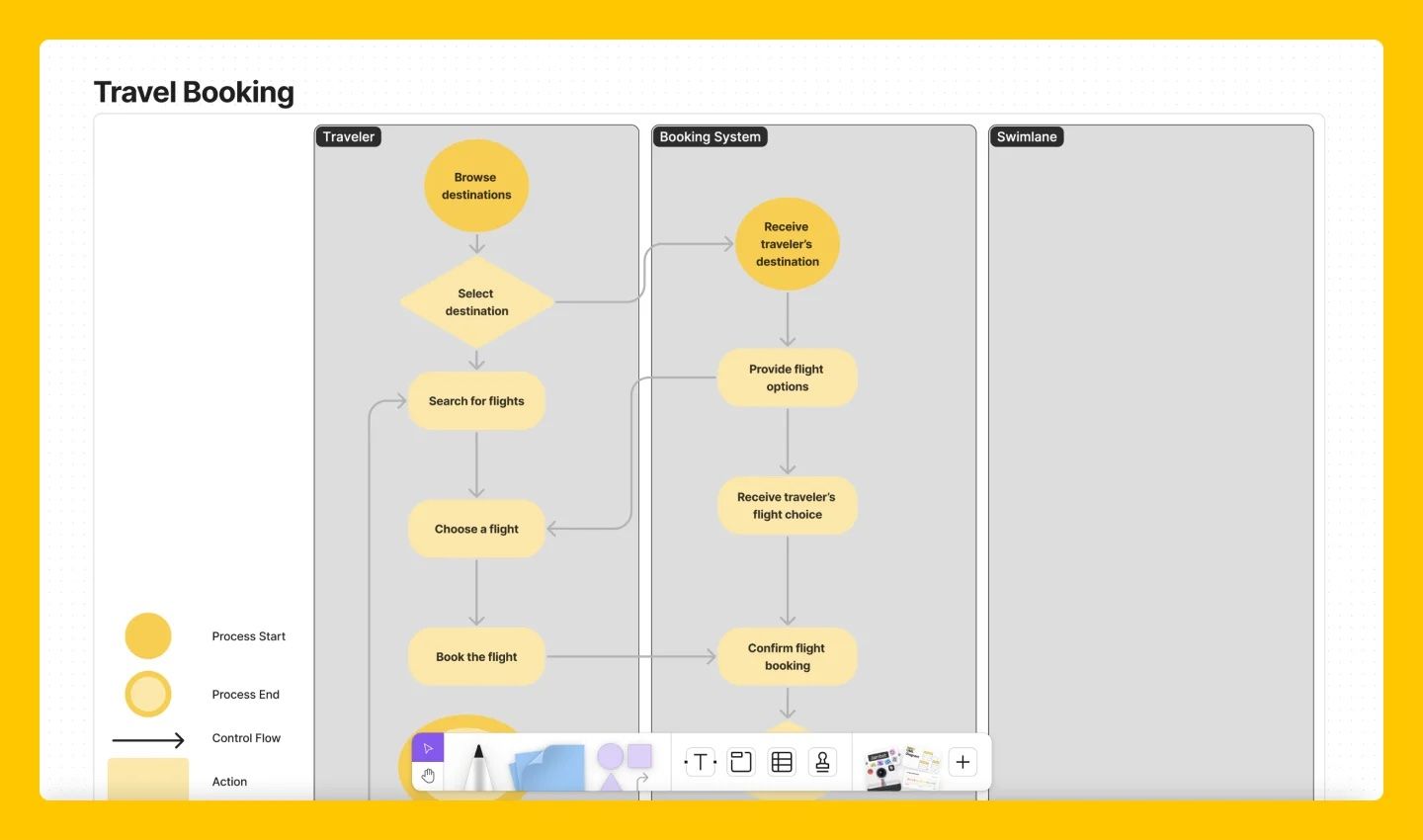Image resolution: width=1423 pixels, height=840 pixels.
Task: Click the Travel Booking title
Action: tap(194, 92)
